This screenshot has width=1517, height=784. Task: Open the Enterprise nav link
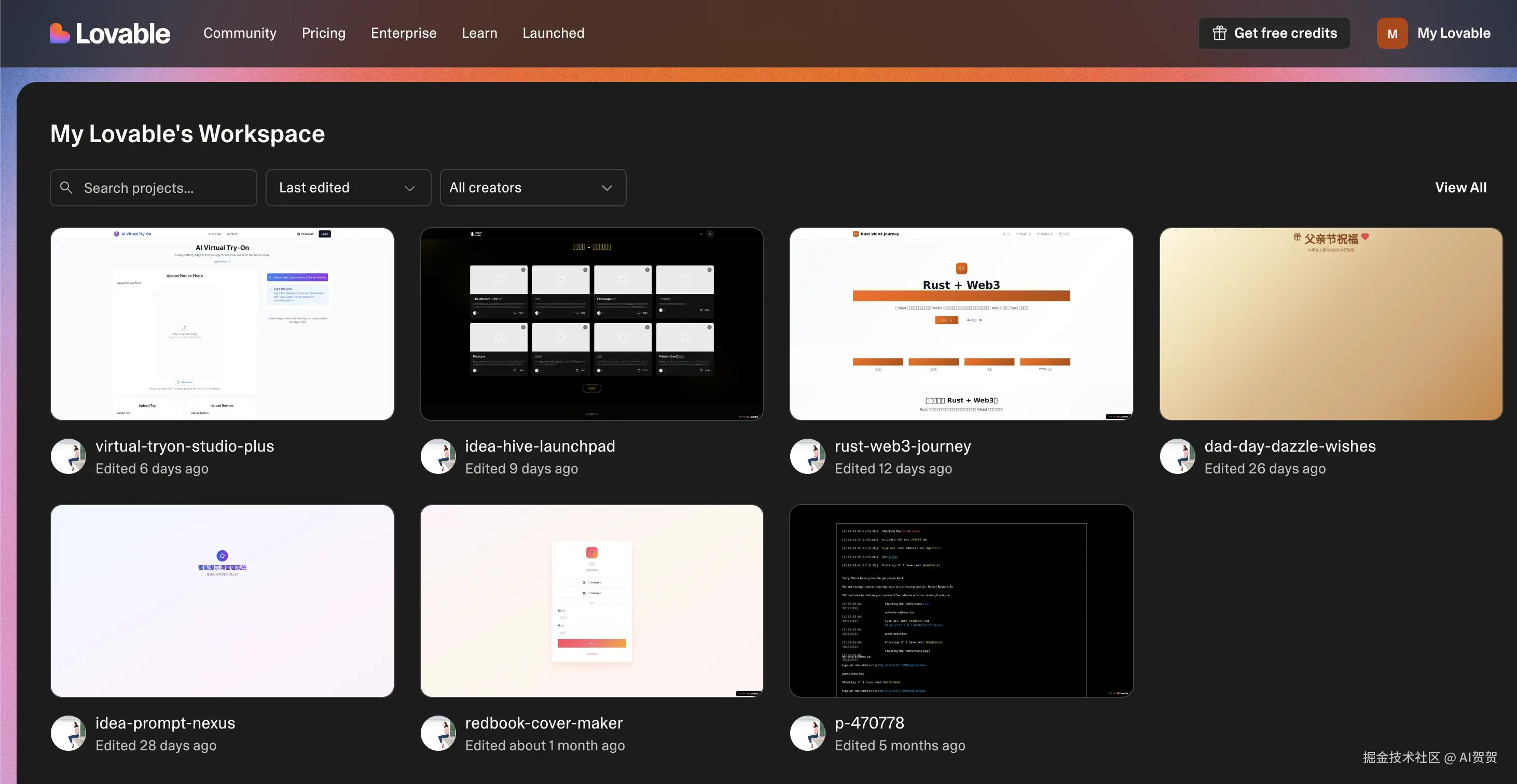[x=404, y=33]
